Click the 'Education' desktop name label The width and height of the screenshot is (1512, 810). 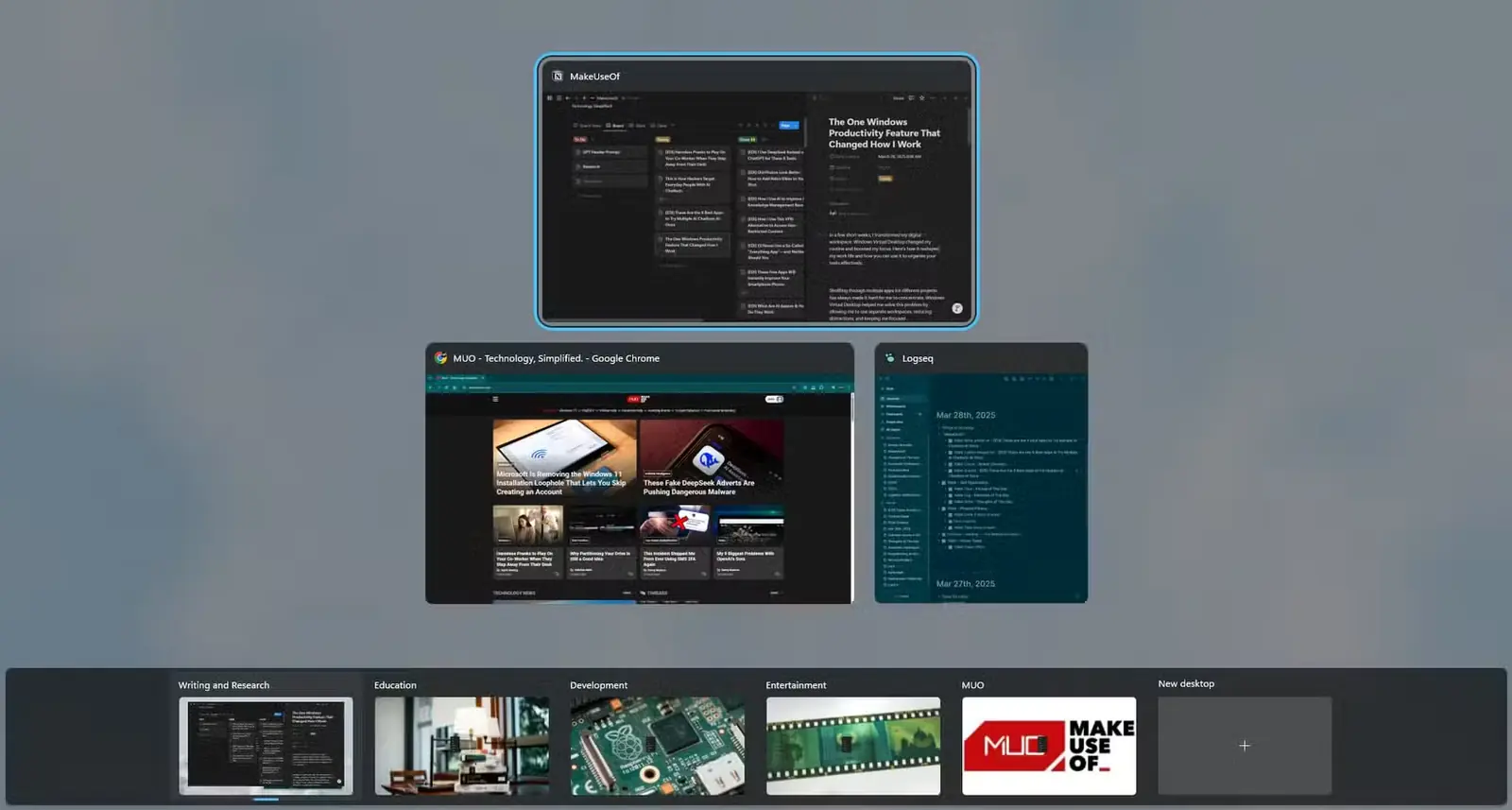(395, 685)
